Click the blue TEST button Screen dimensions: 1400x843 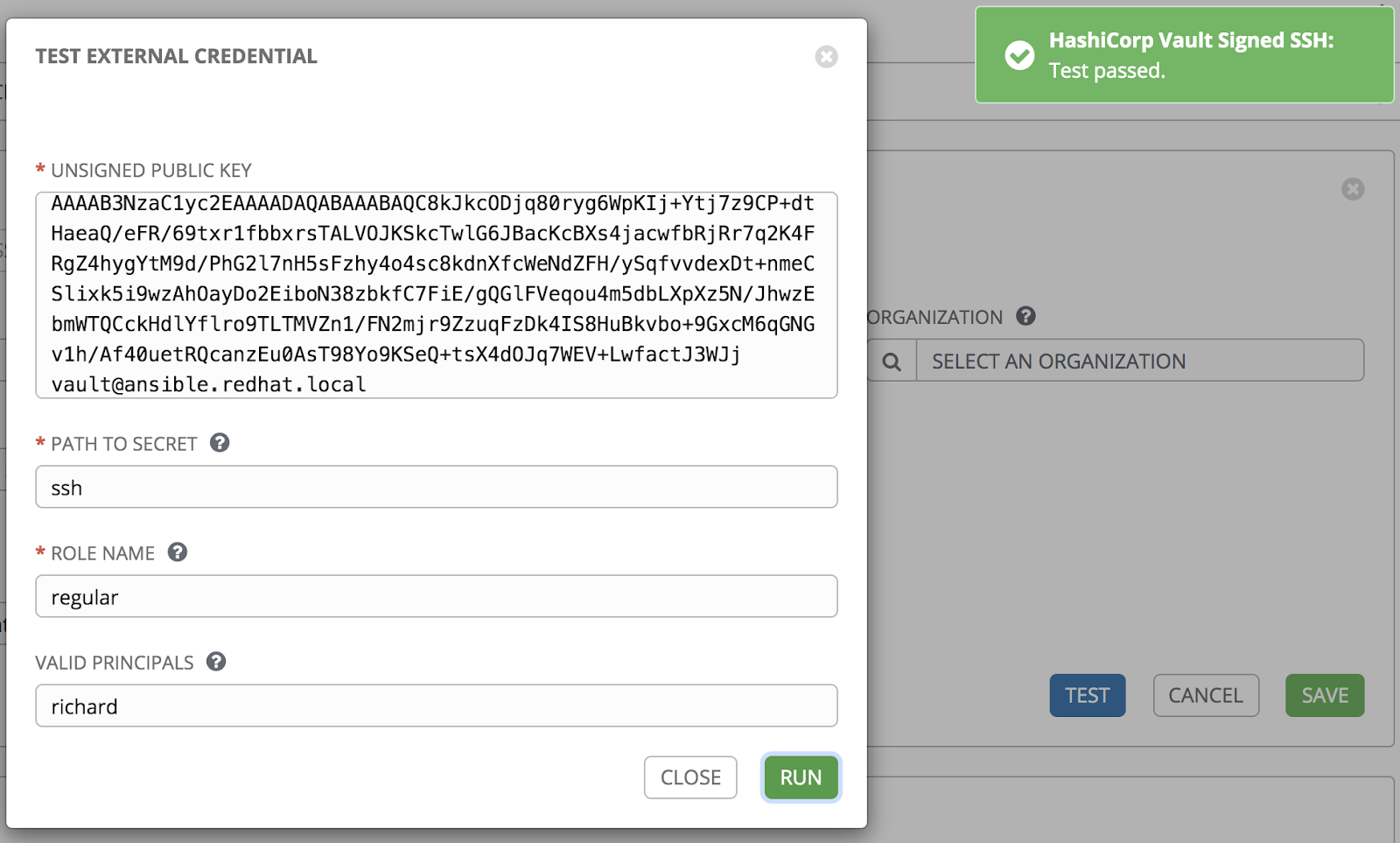(1087, 696)
